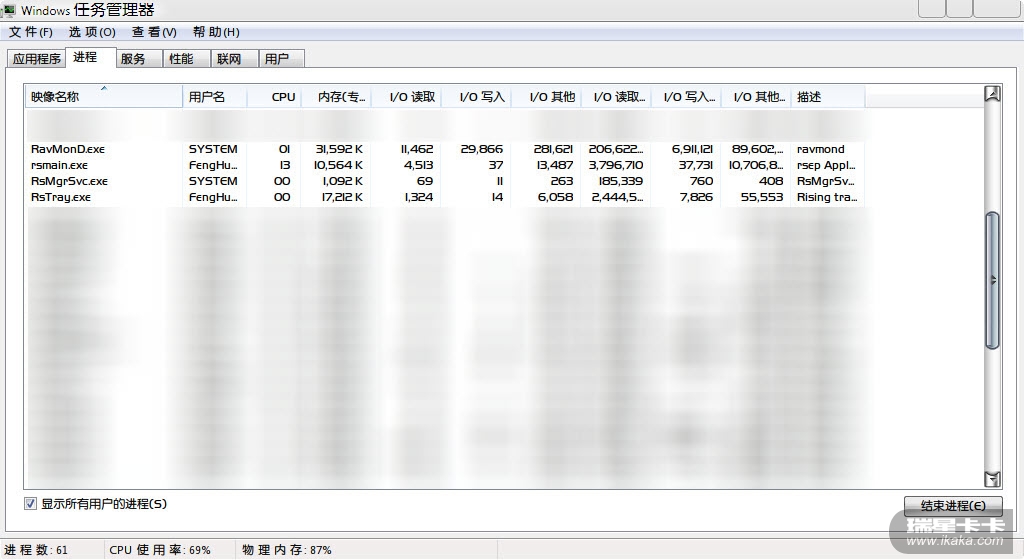Sort by 映像名称 column header
Screen dimensions: 1024x560
tap(104, 97)
